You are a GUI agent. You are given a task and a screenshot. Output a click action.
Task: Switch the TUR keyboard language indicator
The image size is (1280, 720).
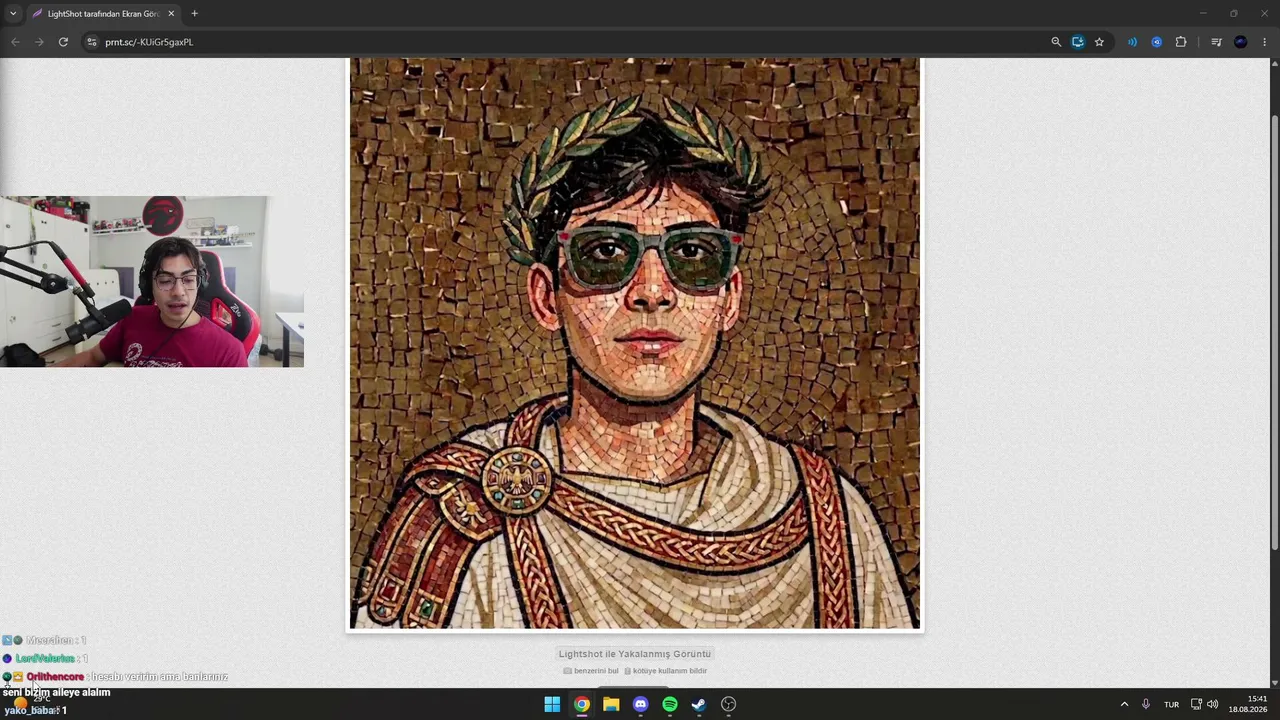click(x=1171, y=704)
